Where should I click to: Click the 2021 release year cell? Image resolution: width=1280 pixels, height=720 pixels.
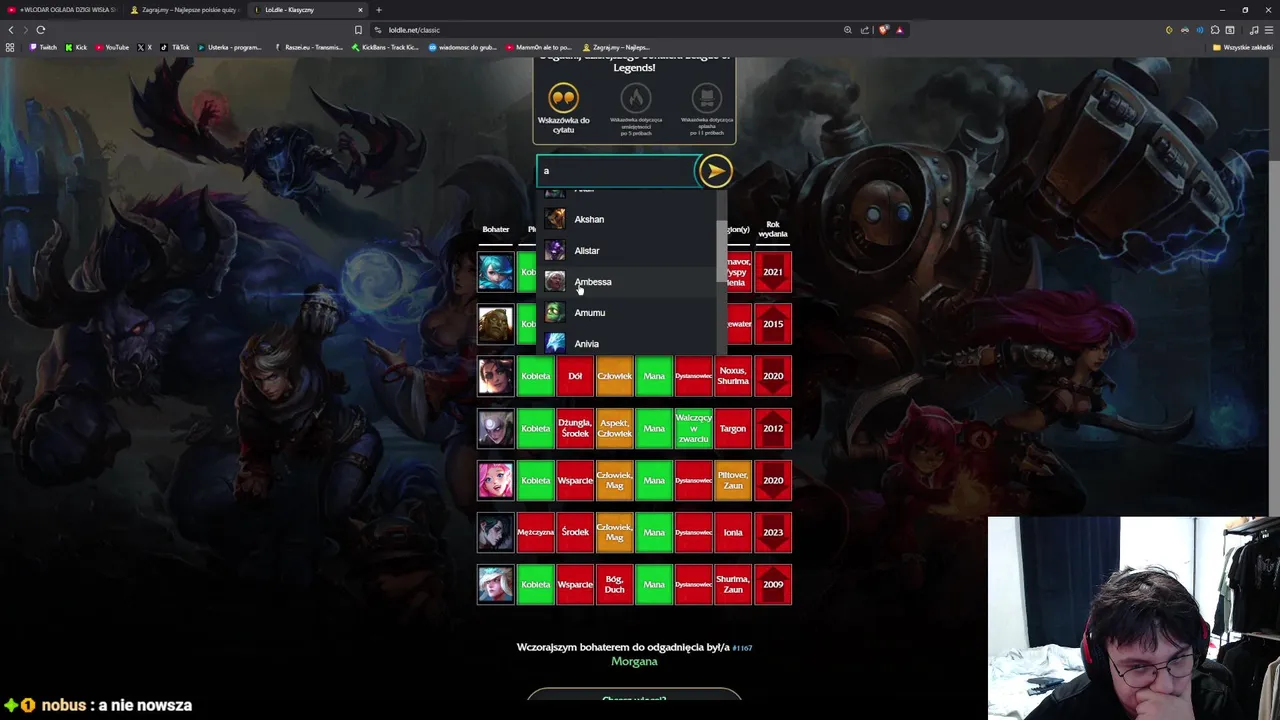point(773,272)
